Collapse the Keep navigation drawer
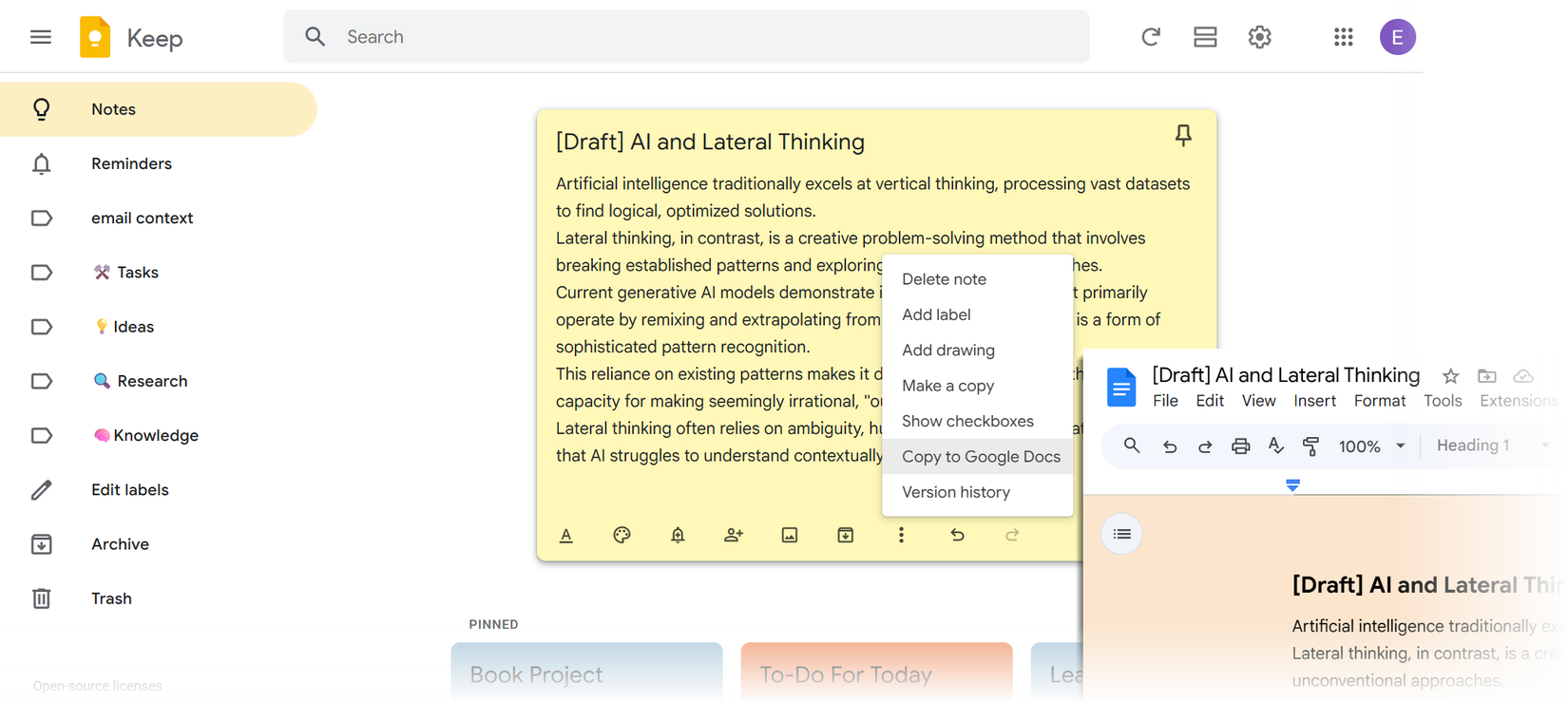1568x702 pixels. [40, 36]
